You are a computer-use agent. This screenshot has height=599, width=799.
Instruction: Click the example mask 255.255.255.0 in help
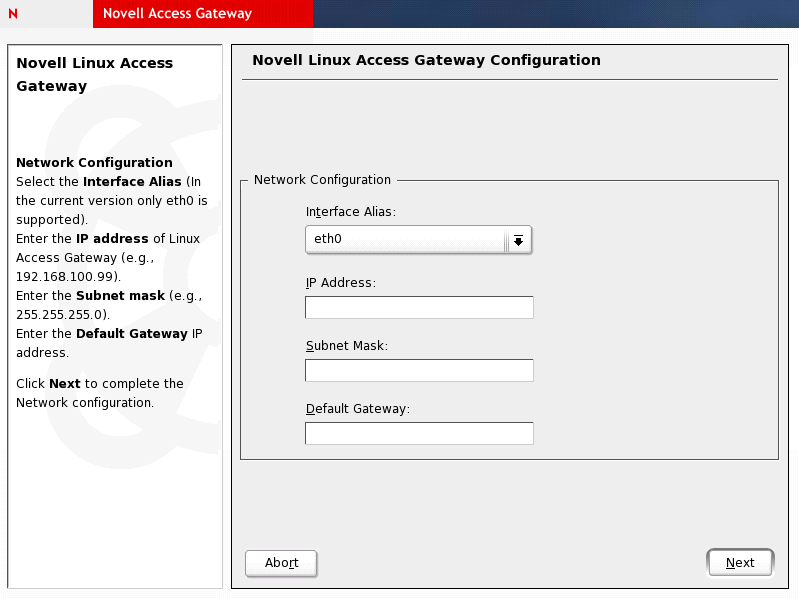pyautogui.click(x=59, y=314)
